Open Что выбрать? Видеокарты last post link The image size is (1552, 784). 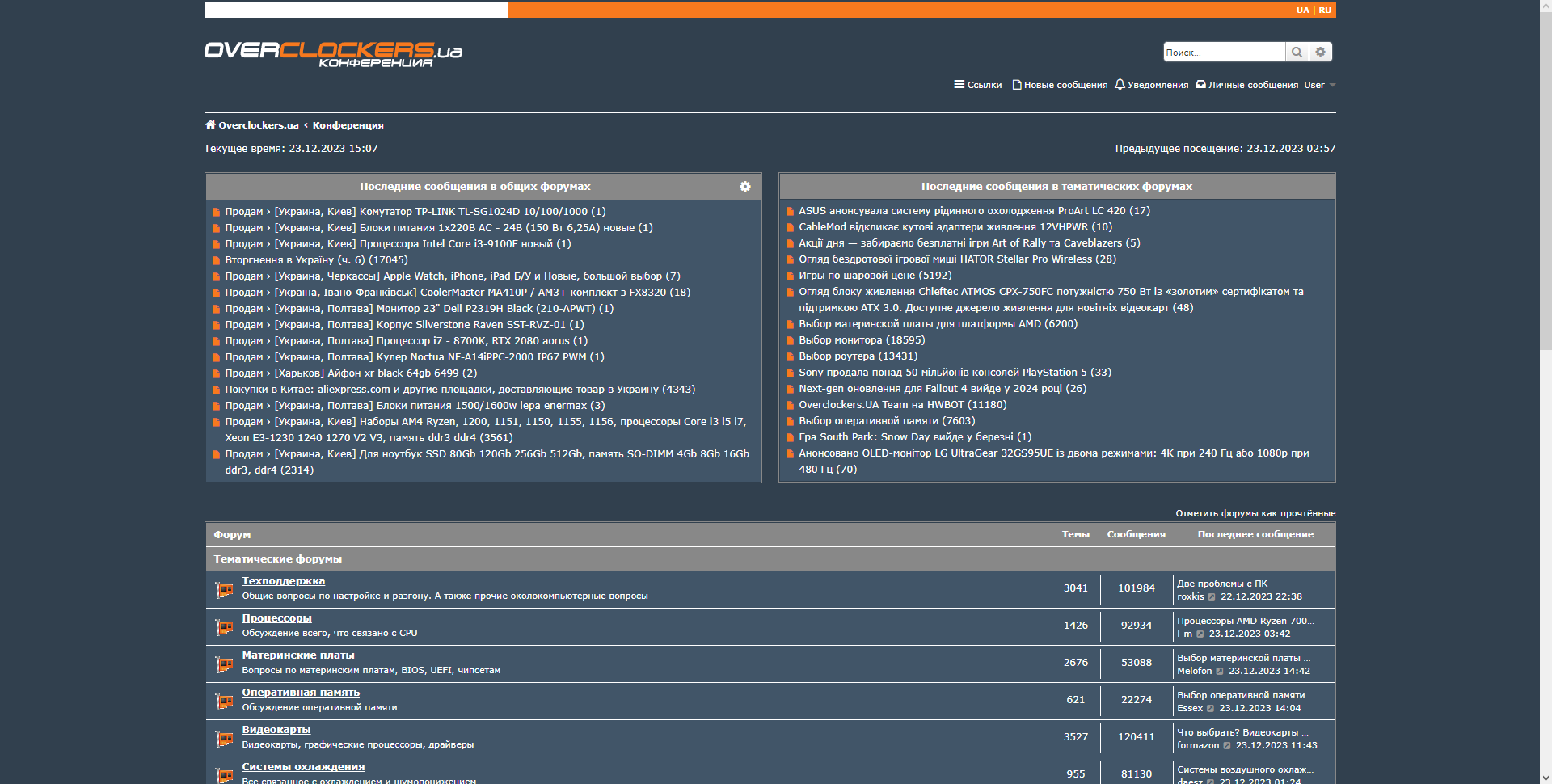pyautogui.click(x=1243, y=732)
